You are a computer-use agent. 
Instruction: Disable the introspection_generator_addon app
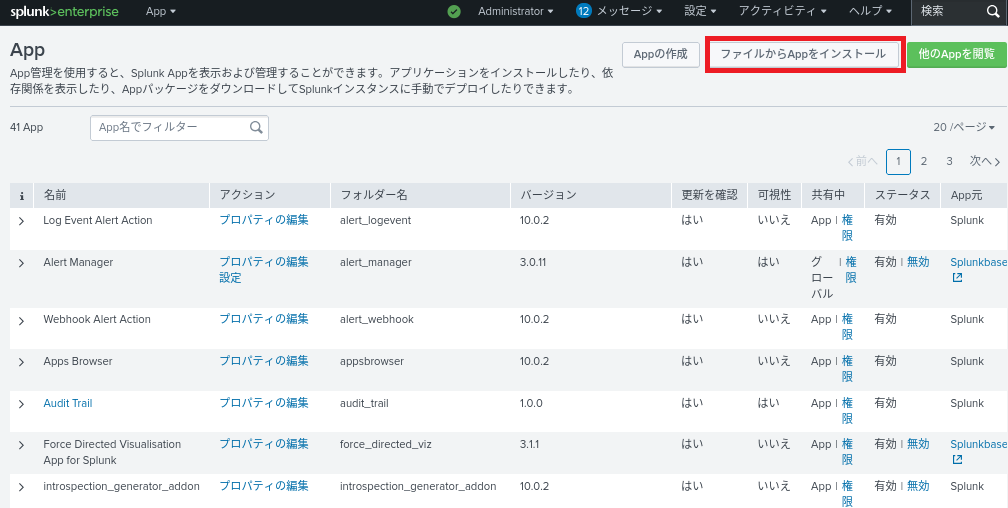point(917,486)
